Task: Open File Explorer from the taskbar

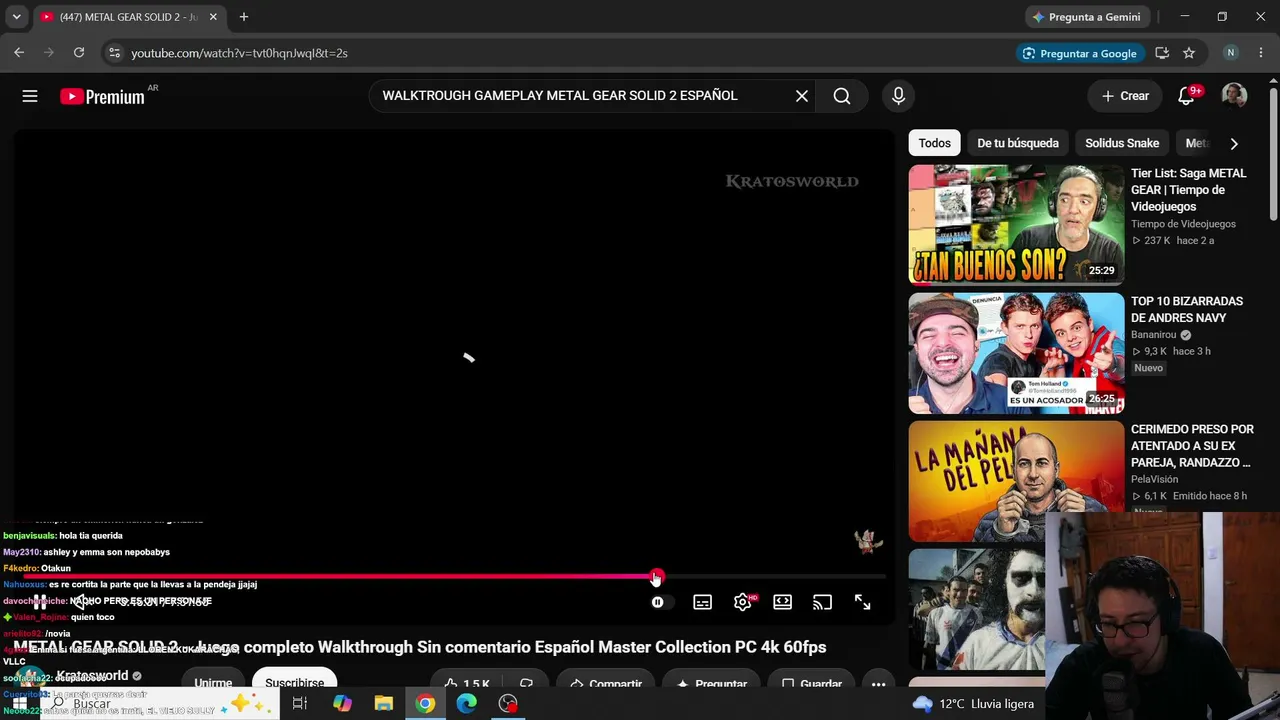Action: pyautogui.click(x=384, y=704)
